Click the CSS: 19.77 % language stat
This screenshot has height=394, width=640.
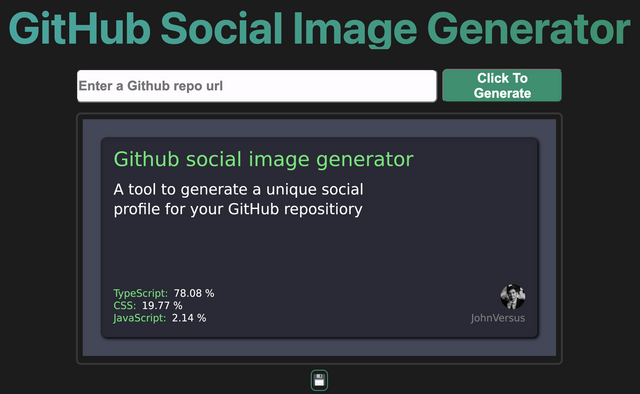pyautogui.click(x=148, y=305)
